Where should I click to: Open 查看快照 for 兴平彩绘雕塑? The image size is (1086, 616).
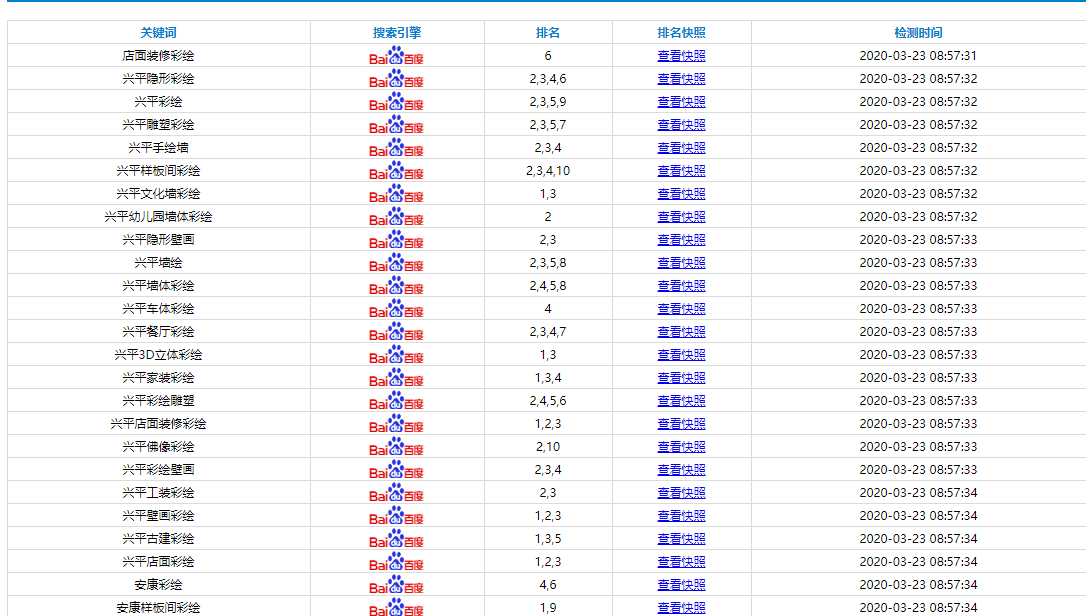682,401
